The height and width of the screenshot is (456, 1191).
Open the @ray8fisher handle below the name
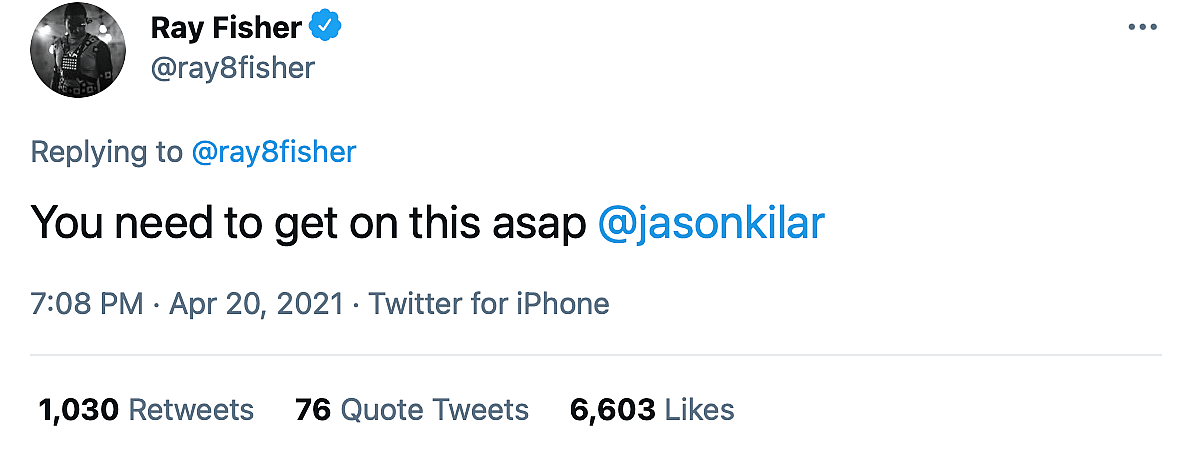[x=232, y=68]
